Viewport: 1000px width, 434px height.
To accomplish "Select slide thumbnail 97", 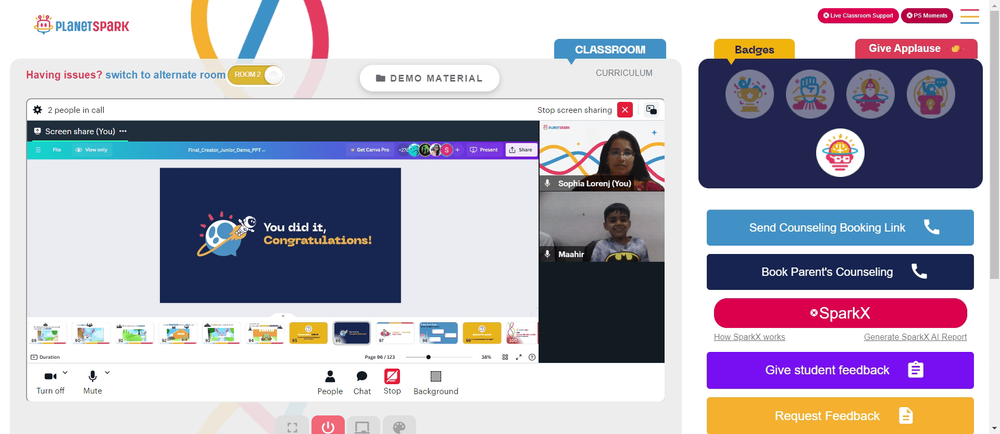I will [x=395, y=333].
